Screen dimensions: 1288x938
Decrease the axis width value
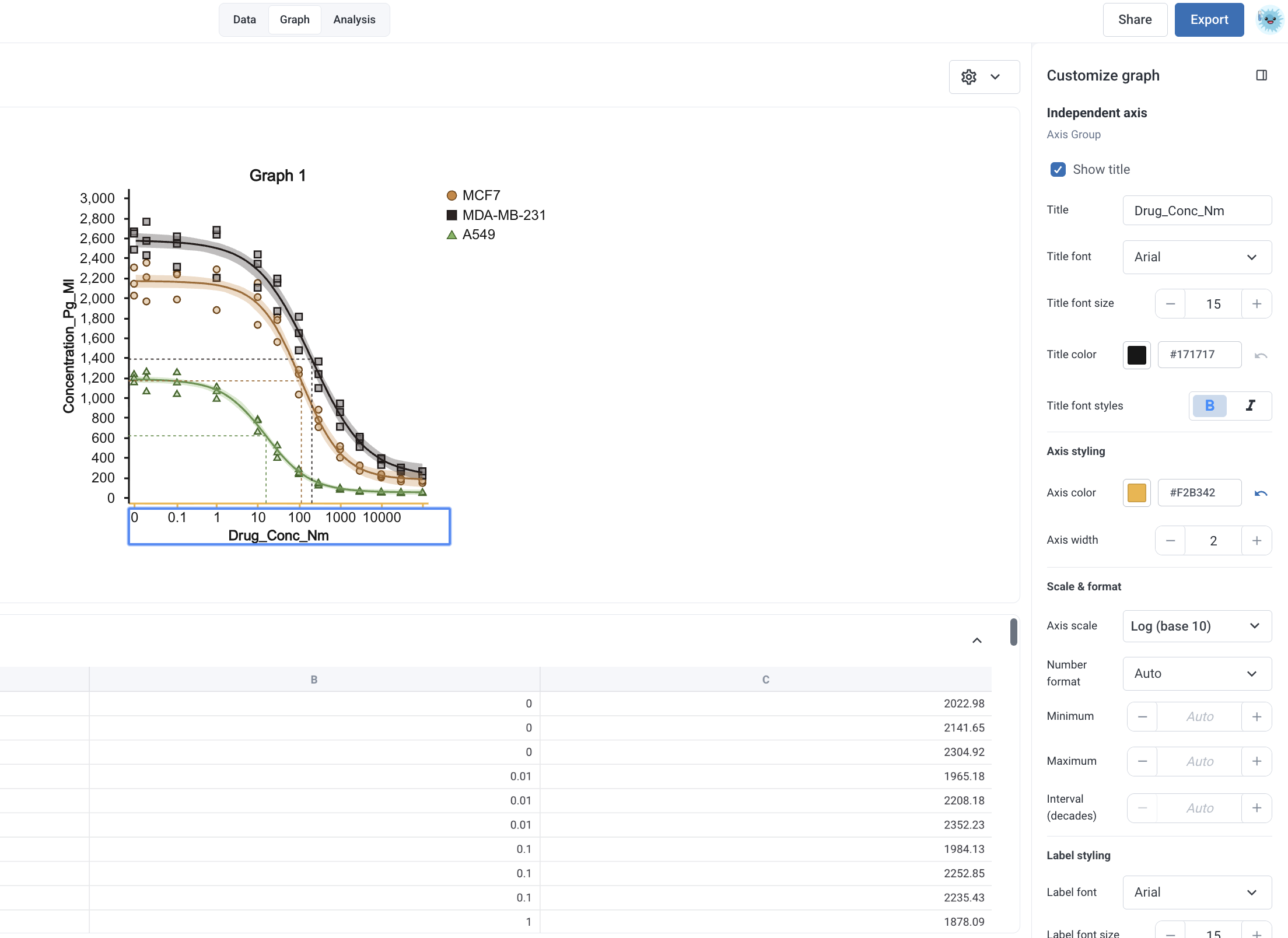pyautogui.click(x=1170, y=541)
